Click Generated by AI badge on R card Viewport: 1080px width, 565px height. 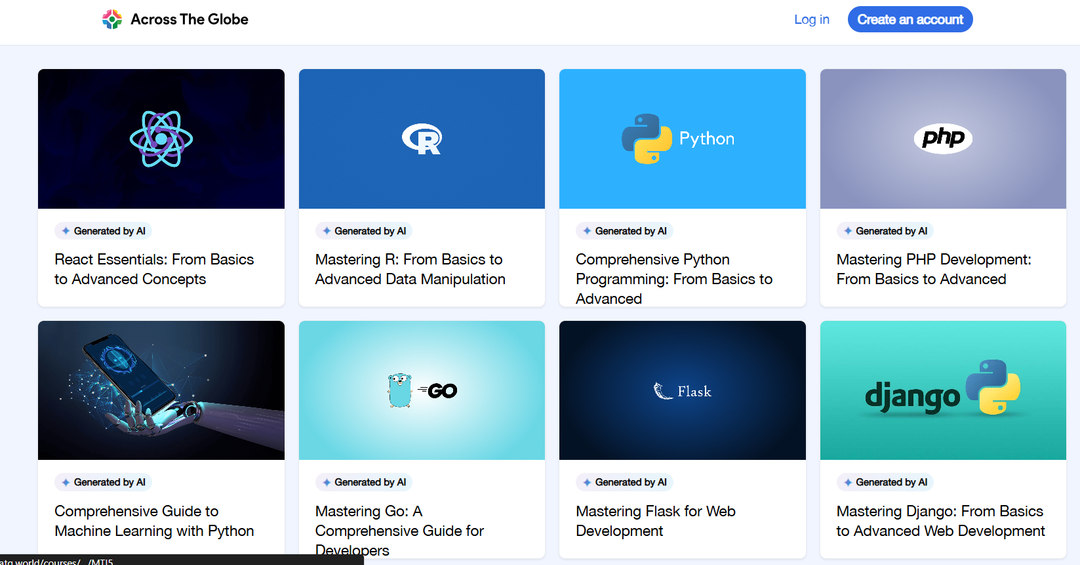tap(364, 231)
